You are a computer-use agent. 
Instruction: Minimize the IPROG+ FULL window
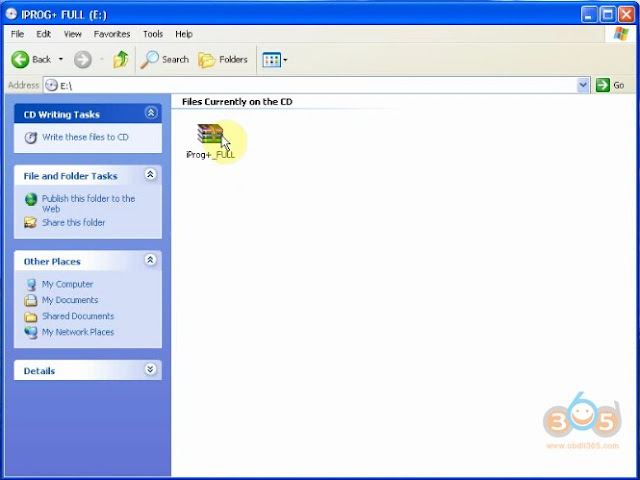589,15
